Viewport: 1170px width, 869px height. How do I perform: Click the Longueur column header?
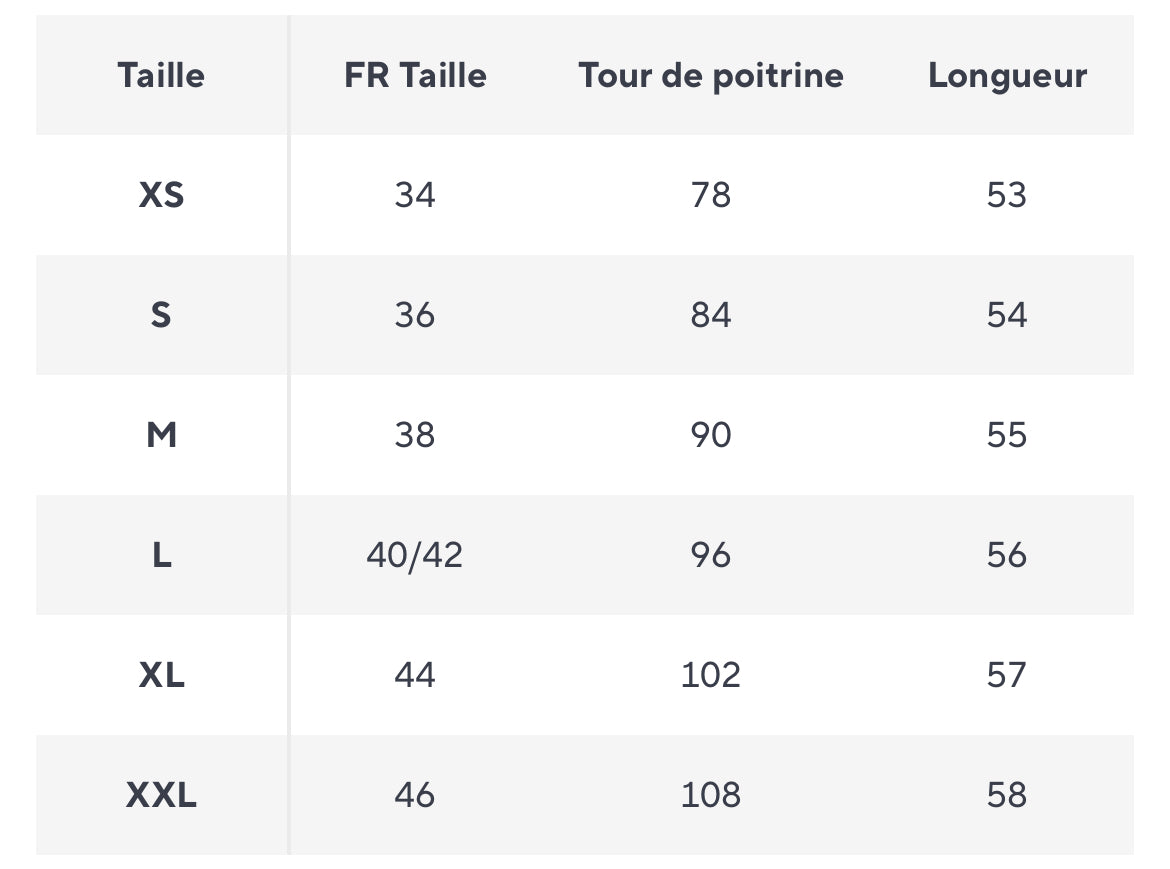click(x=1007, y=76)
